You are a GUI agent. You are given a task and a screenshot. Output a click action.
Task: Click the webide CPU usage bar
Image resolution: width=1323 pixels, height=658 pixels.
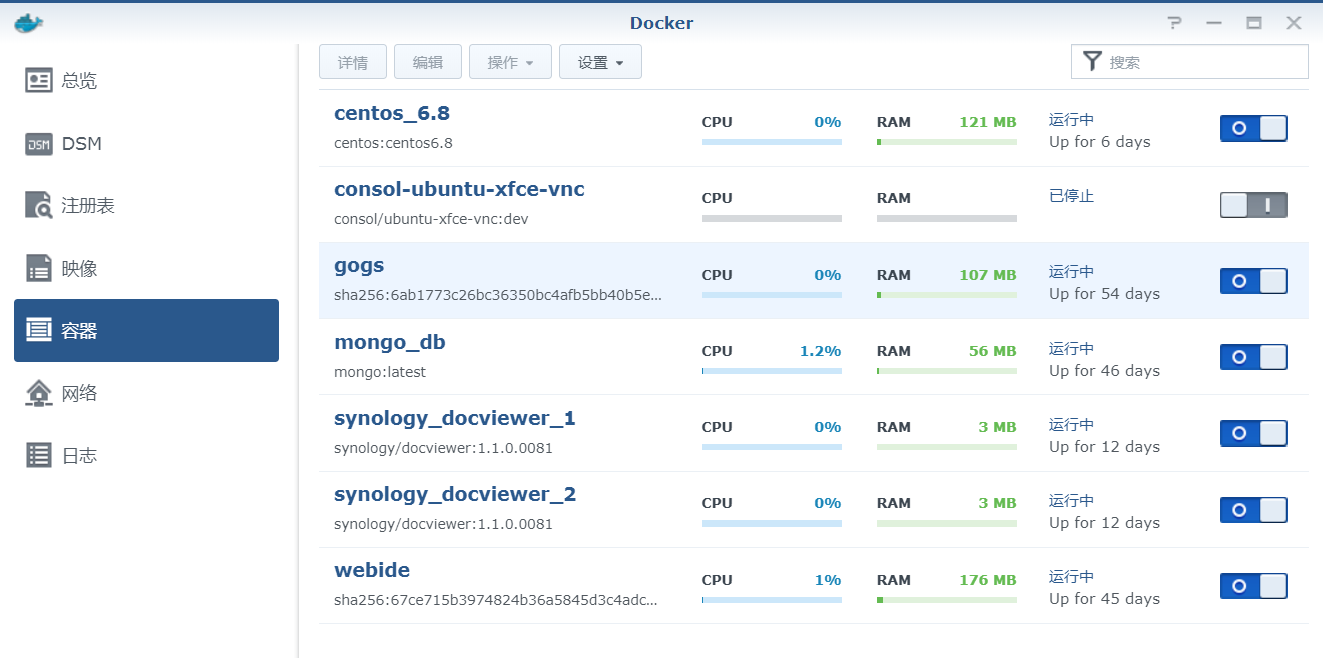[772, 600]
